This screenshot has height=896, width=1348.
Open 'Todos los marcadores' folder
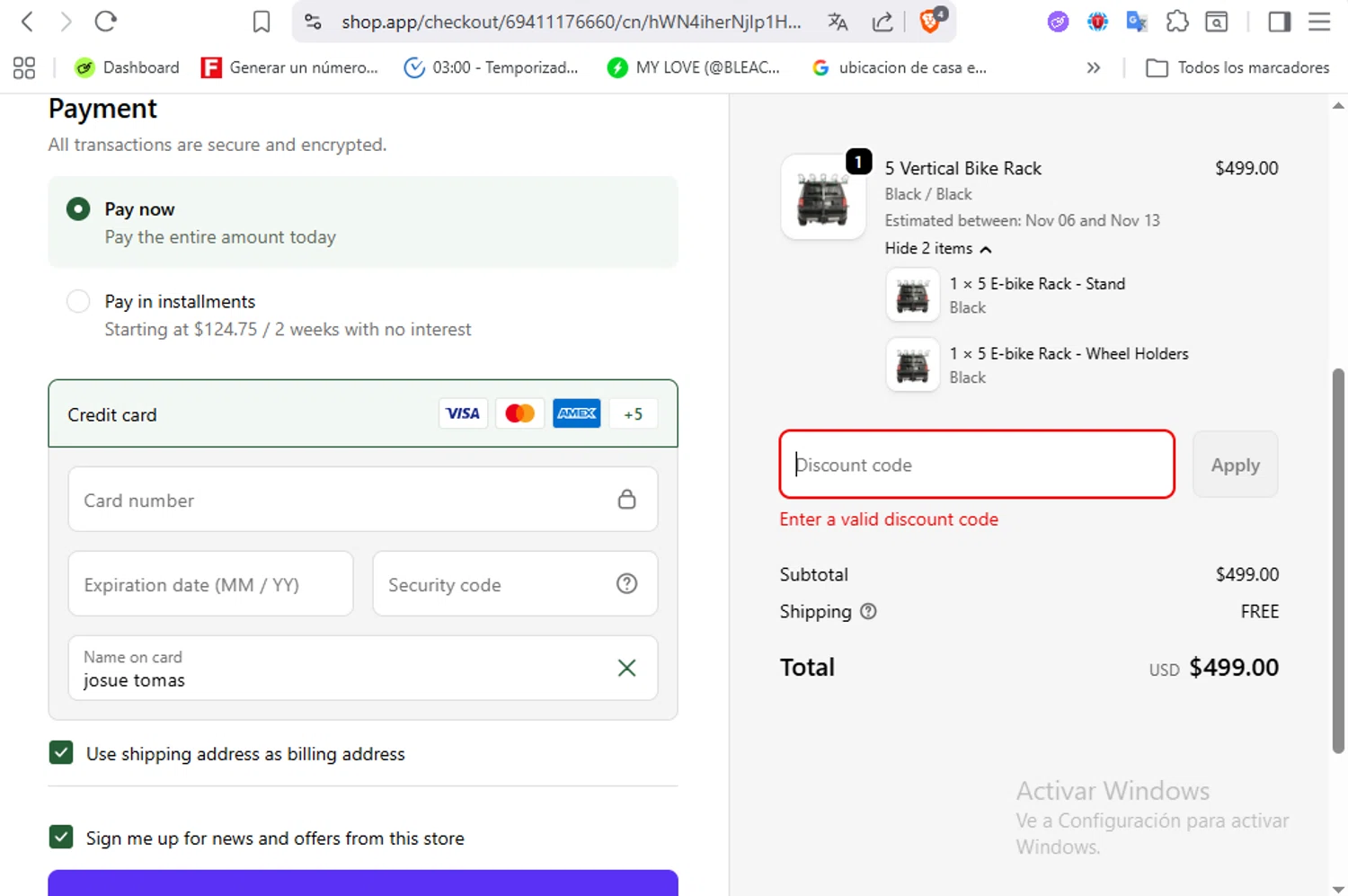pyautogui.click(x=1237, y=67)
